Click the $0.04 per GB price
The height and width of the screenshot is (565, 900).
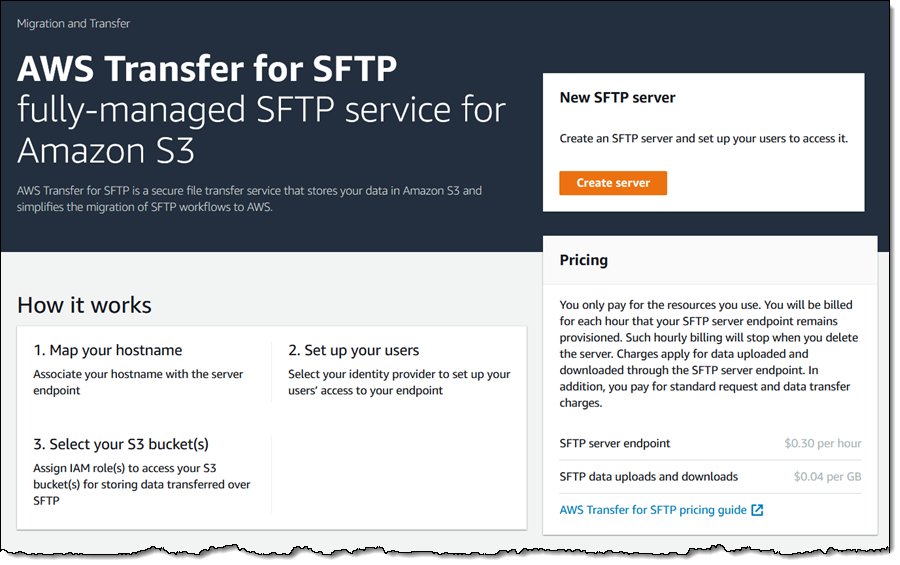tap(827, 477)
